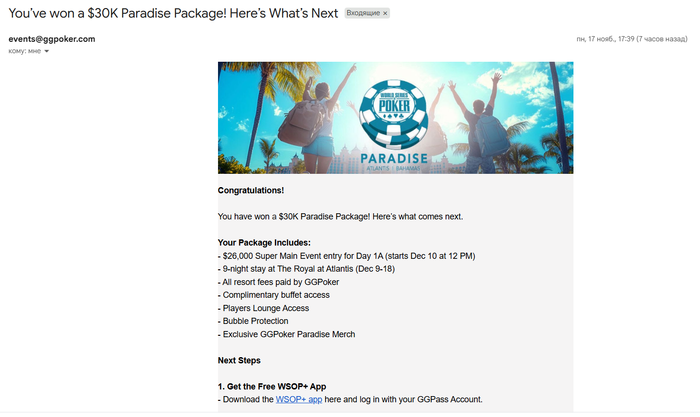This screenshot has height=417, width=700.
Task: Click the email timestamp 17 нояб., 17:39
Action: click(x=632, y=39)
